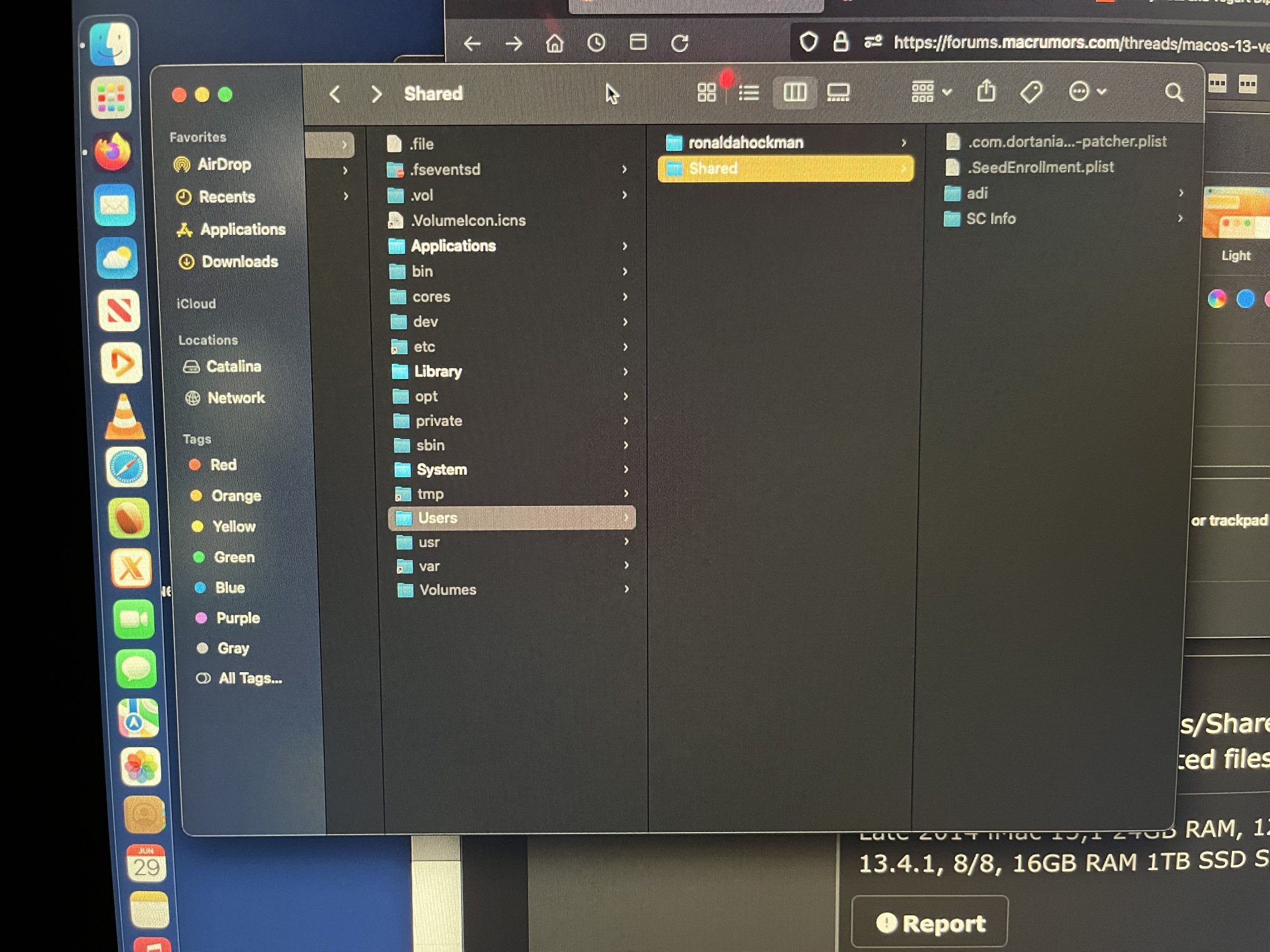1270x952 pixels.
Task: Select the SC Info folder
Action: click(x=990, y=219)
